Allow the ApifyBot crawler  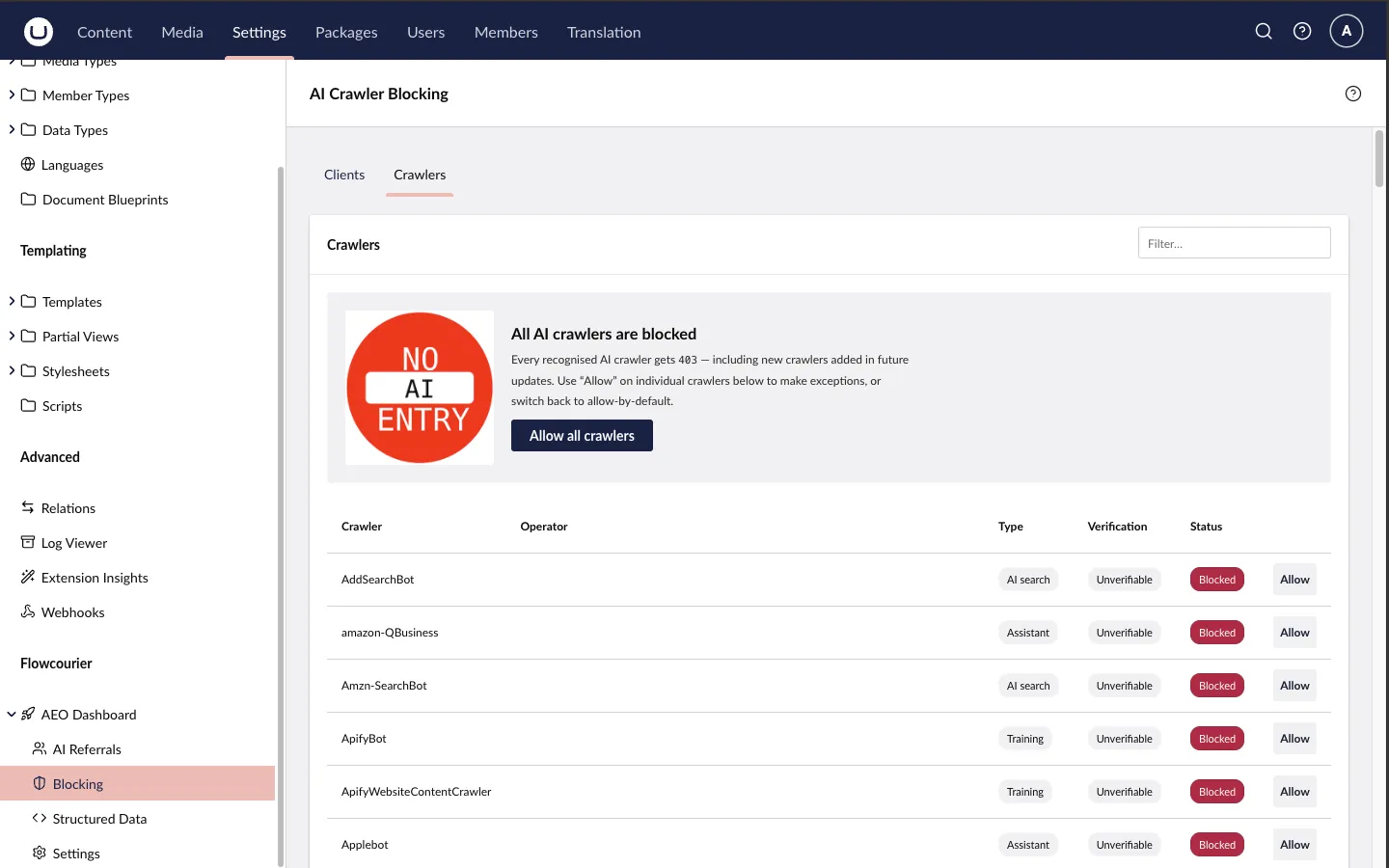tap(1294, 739)
